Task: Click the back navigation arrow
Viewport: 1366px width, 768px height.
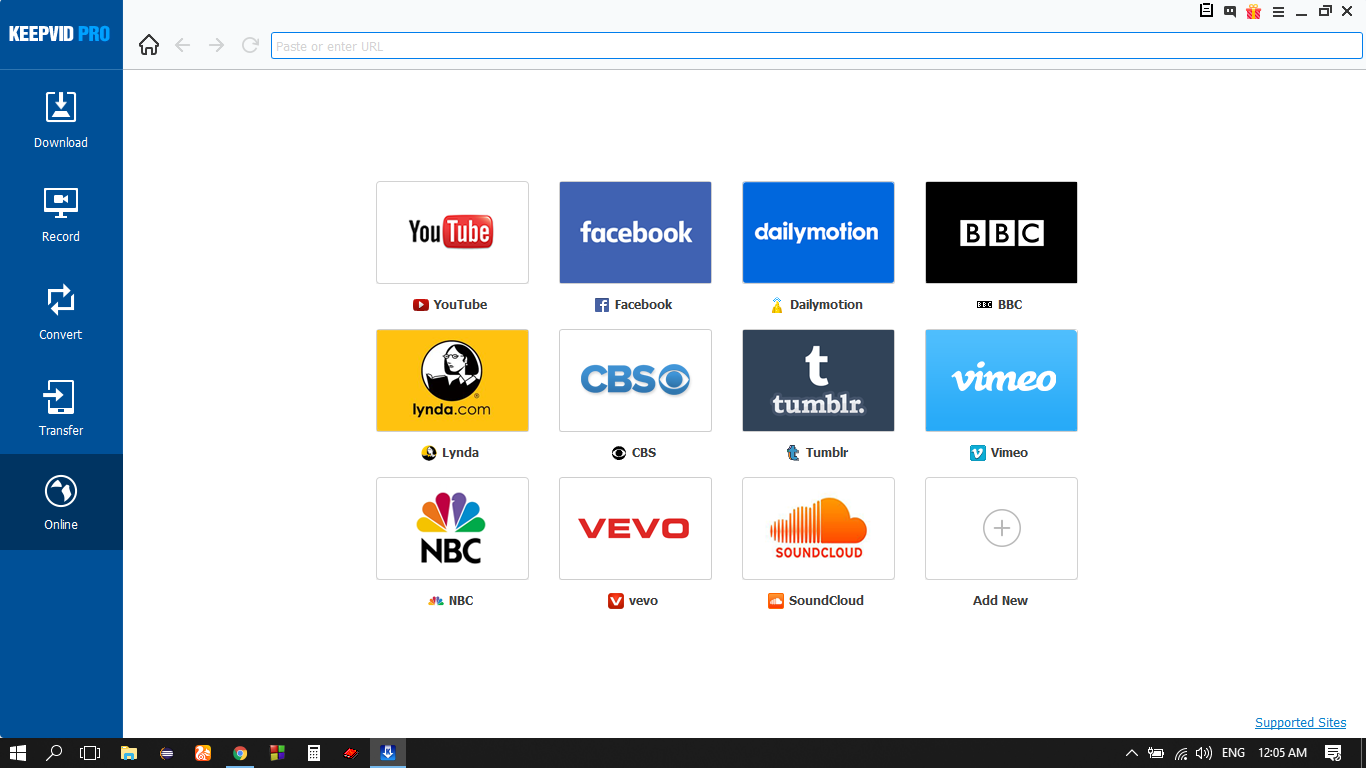Action: click(x=182, y=45)
